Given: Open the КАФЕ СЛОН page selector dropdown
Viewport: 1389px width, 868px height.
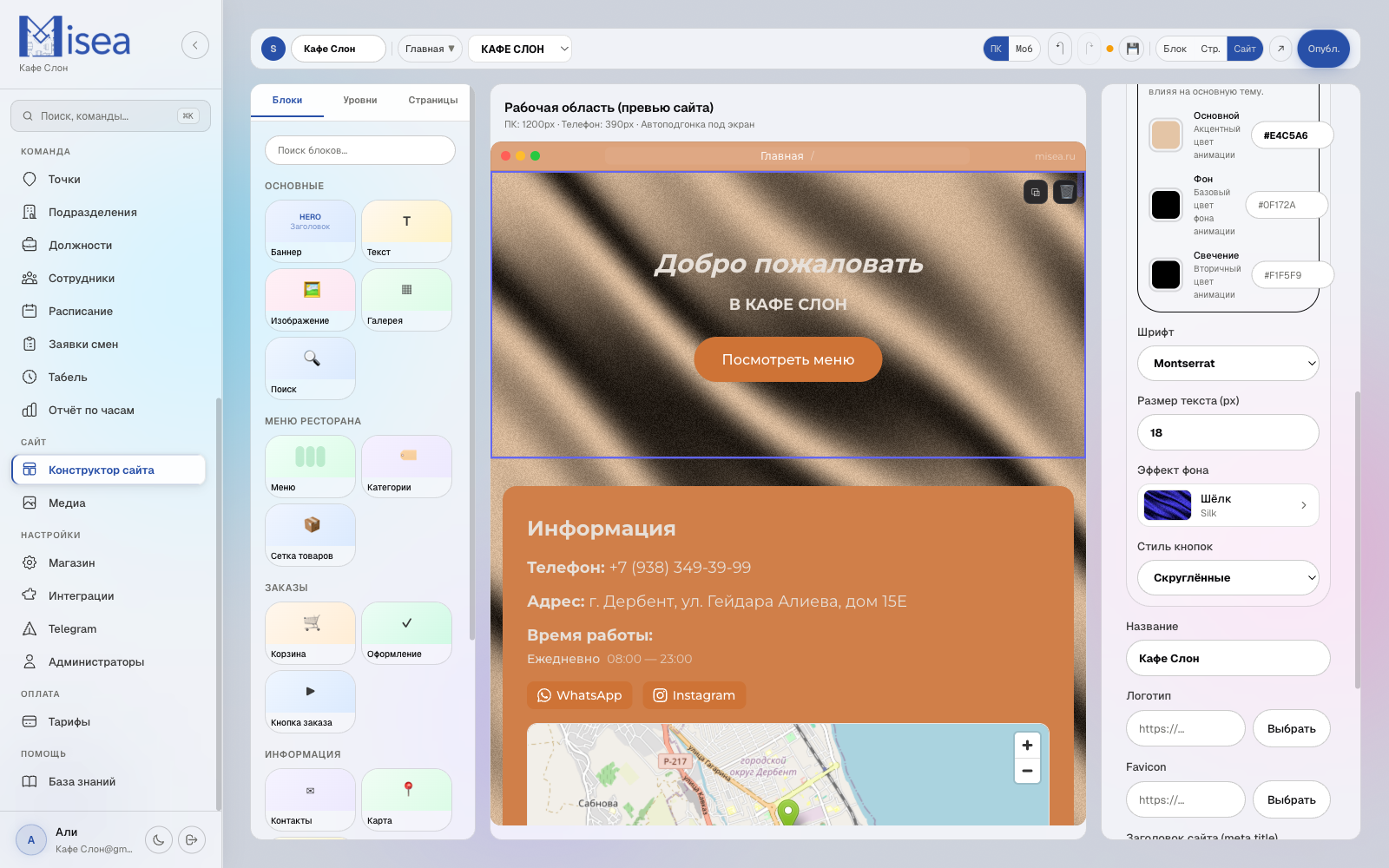Looking at the screenshot, I should (520, 49).
